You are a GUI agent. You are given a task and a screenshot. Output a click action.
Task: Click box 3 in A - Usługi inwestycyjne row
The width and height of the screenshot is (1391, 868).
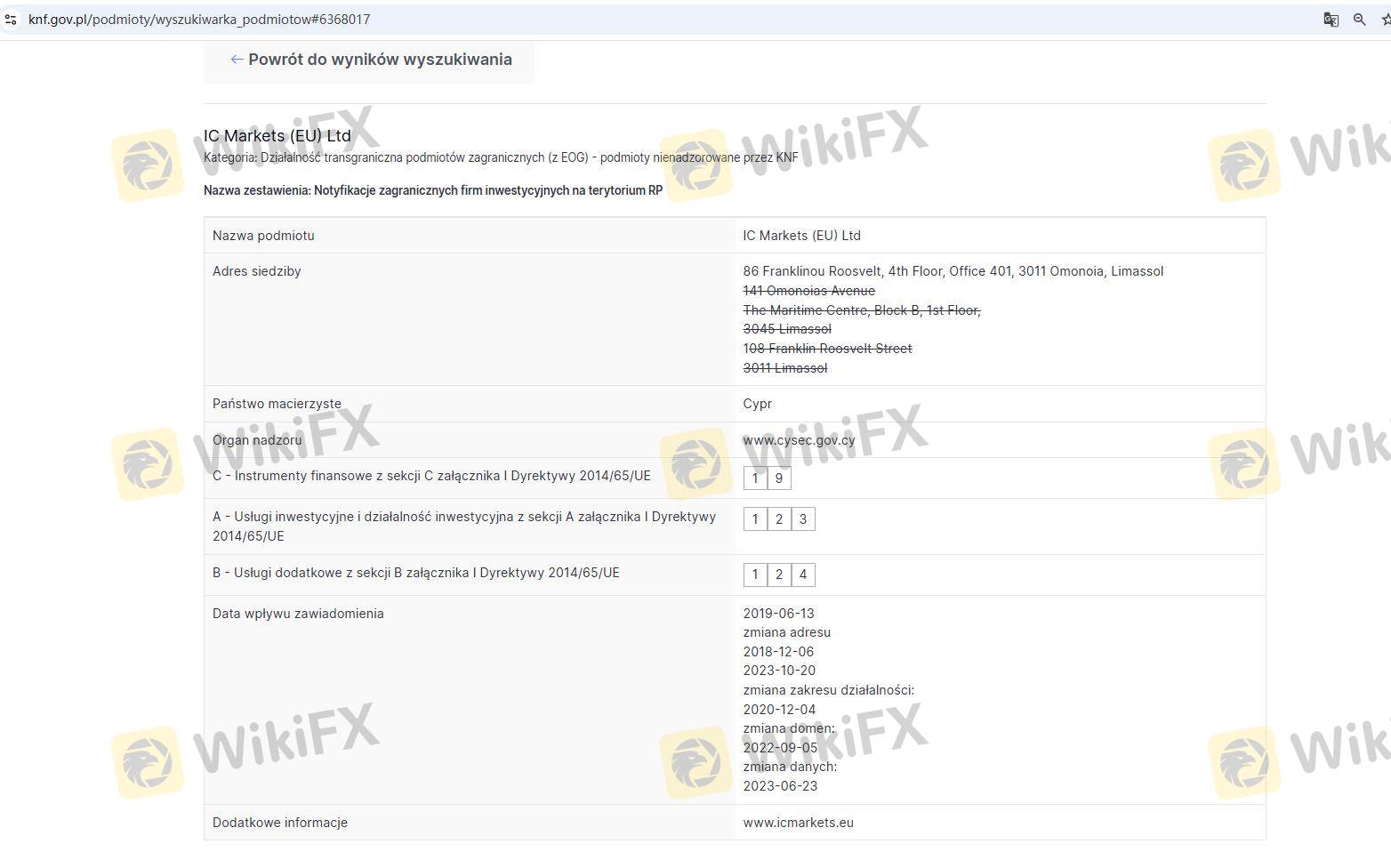[x=803, y=519]
